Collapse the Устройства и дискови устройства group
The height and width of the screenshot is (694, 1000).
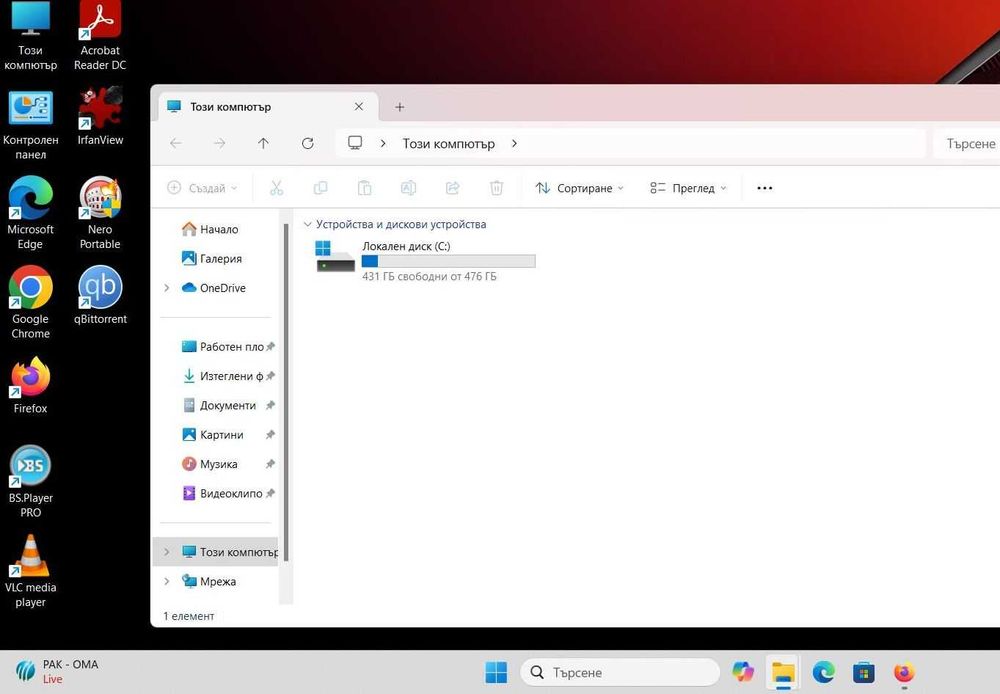pos(307,224)
